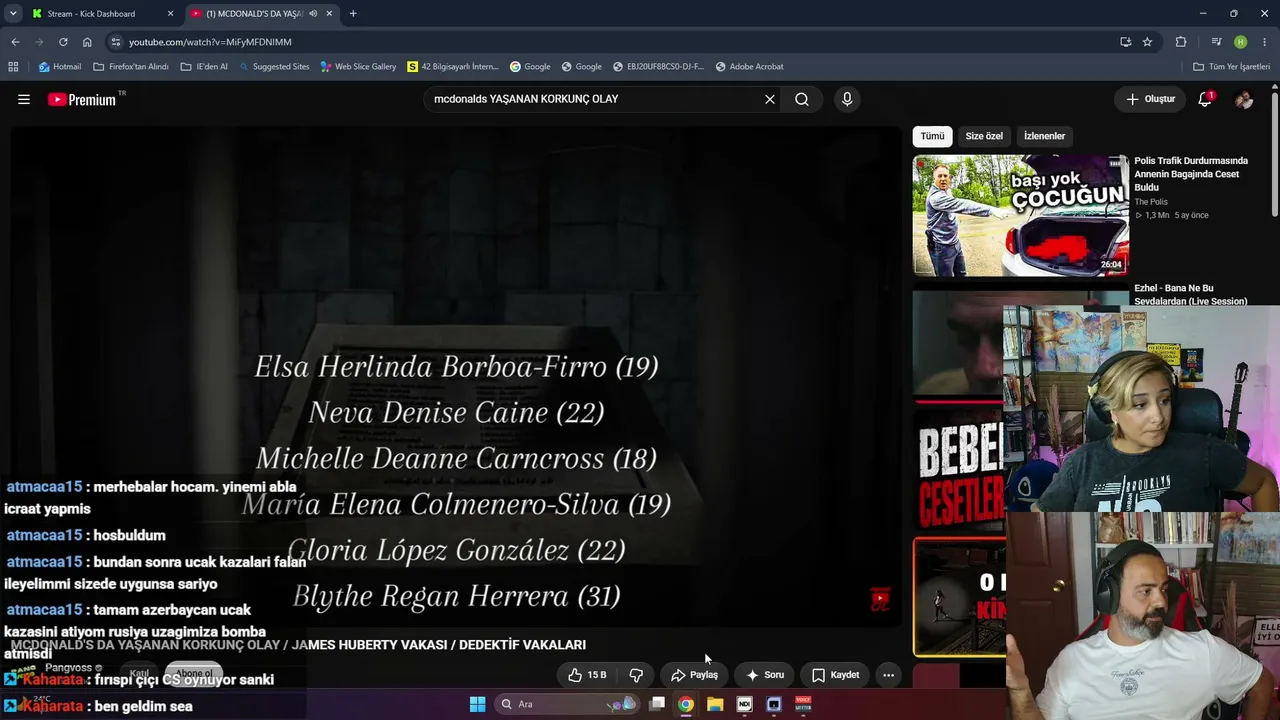Share the video with Paylaş

pyautogui.click(x=695, y=675)
